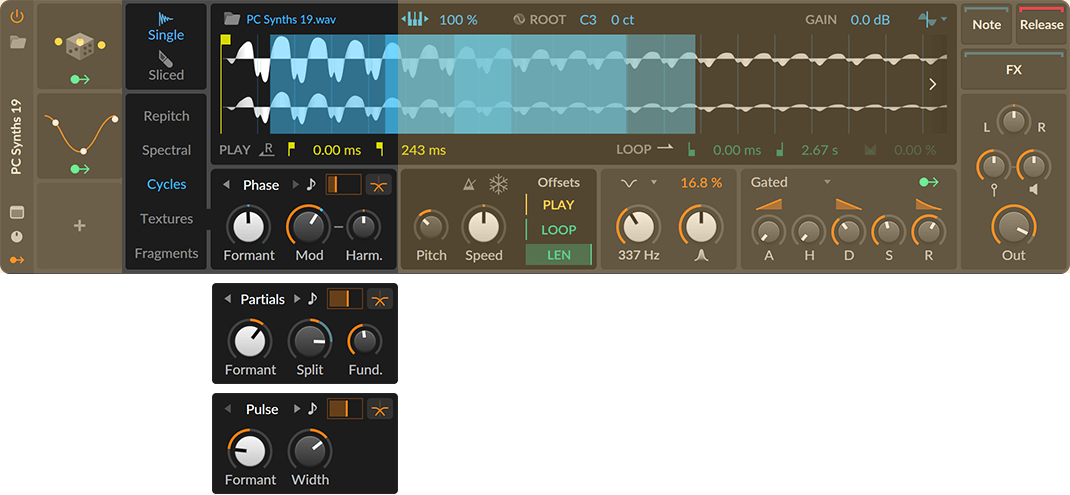
Task: Click play start flag icon near 0.00 ms
Action: click(x=291, y=150)
